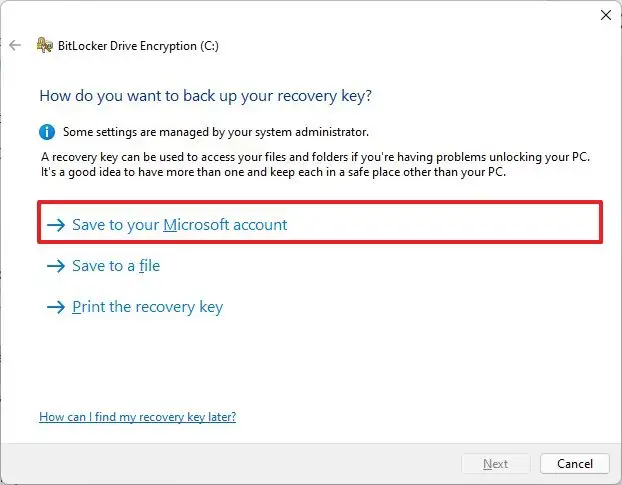Click the back arrow in the wizard header
Image resolution: width=622 pixels, height=485 pixels.
(x=15, y=45)
